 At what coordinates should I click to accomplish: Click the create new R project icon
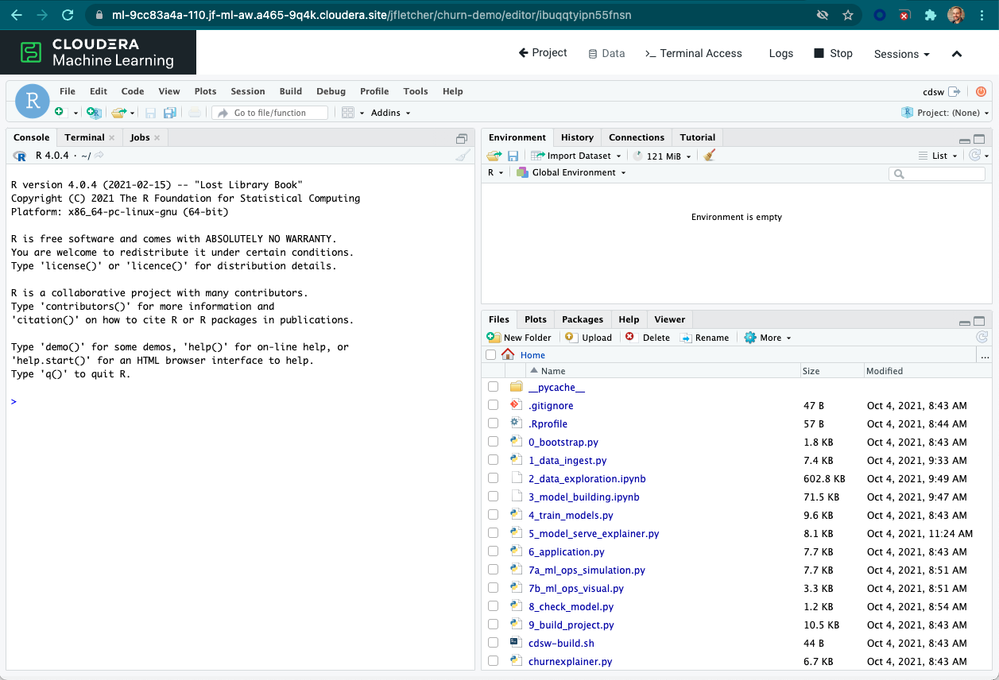(94, 112)
